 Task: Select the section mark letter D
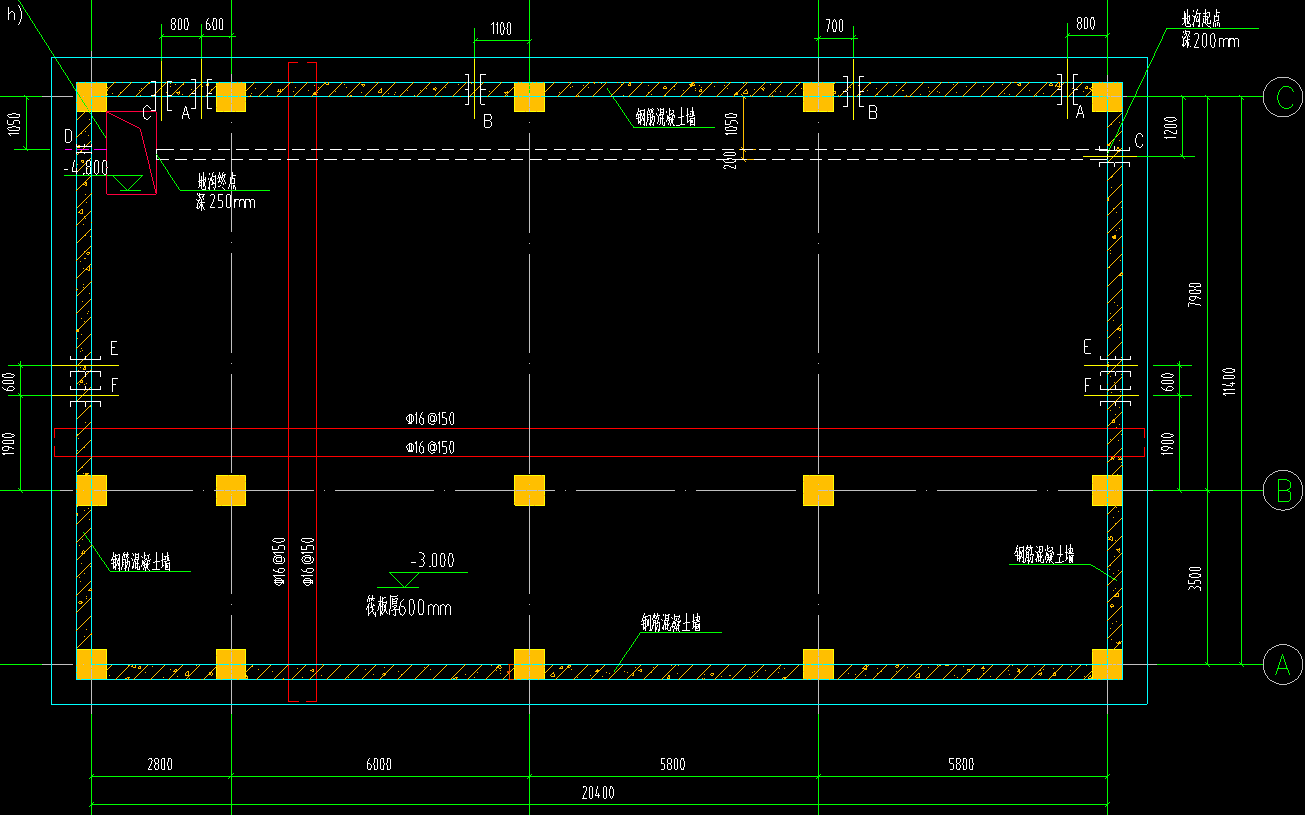68,135
